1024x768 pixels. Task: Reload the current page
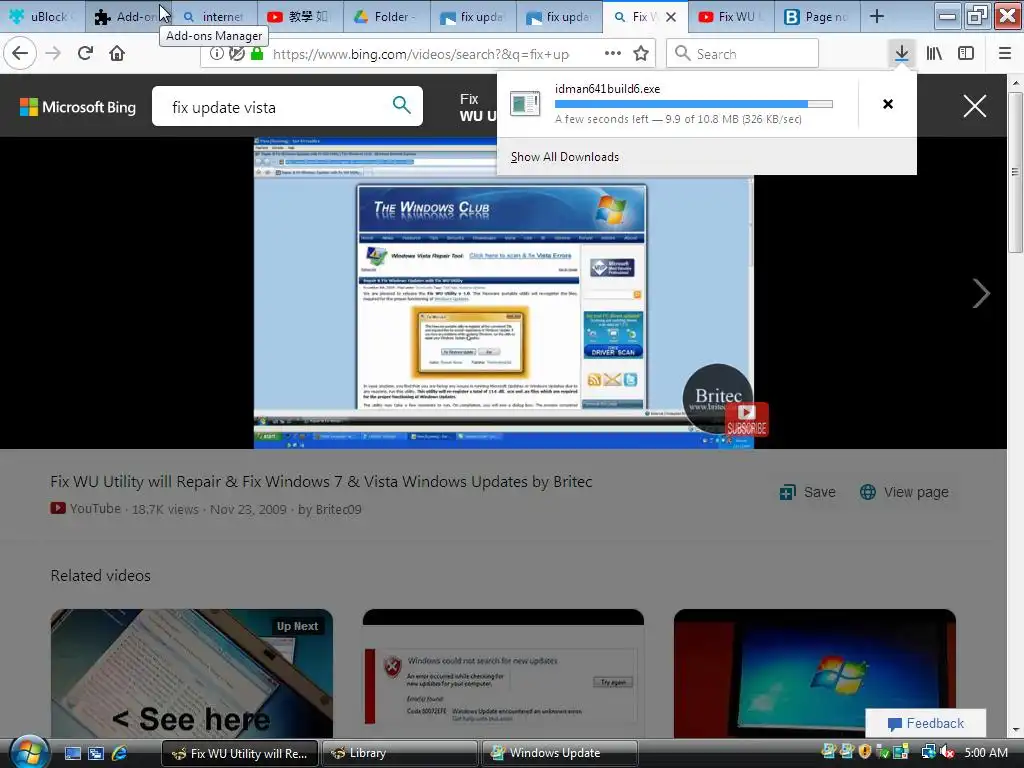[x=85, y=54]
